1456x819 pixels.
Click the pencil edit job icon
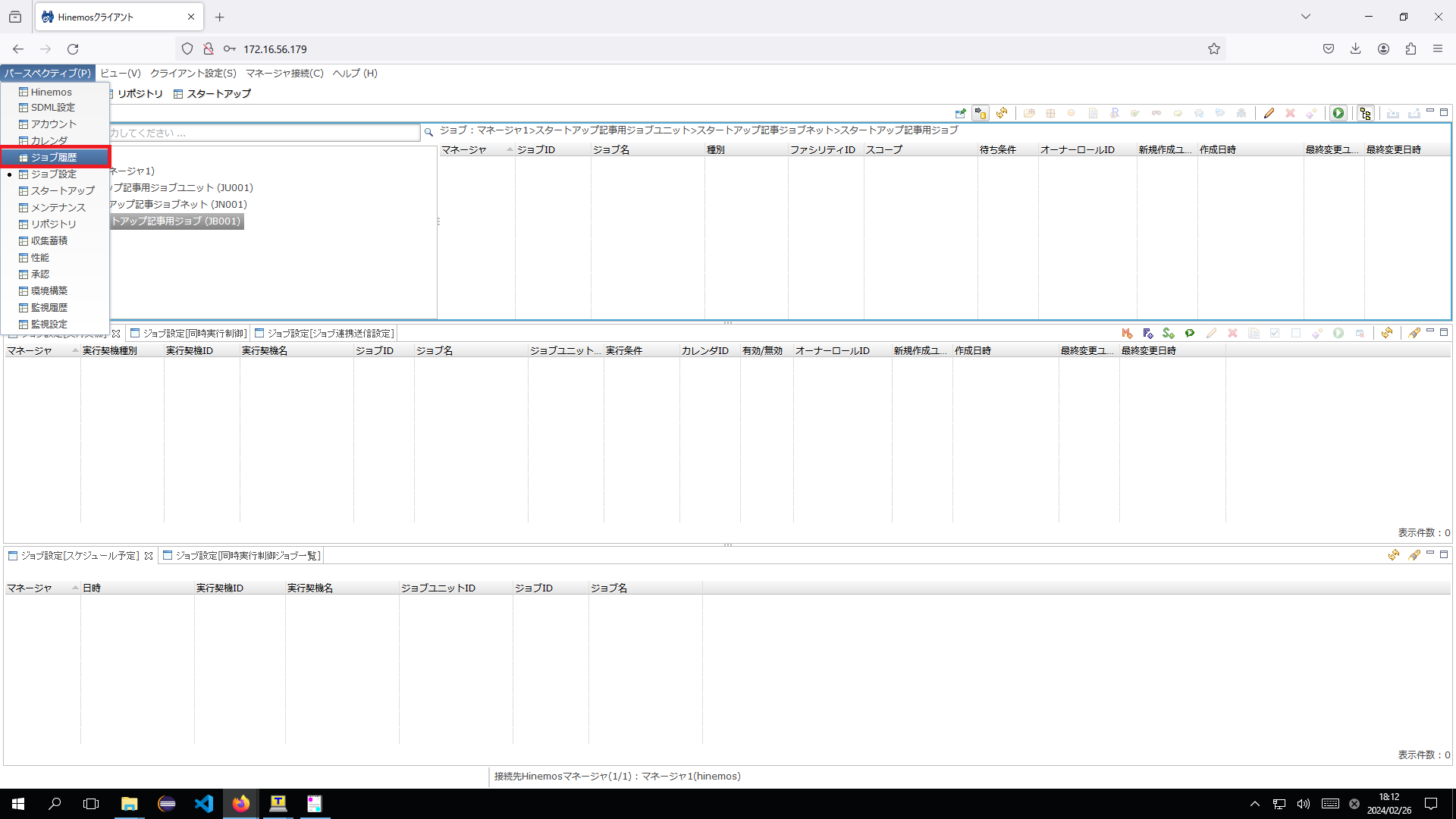(1269, 114)
